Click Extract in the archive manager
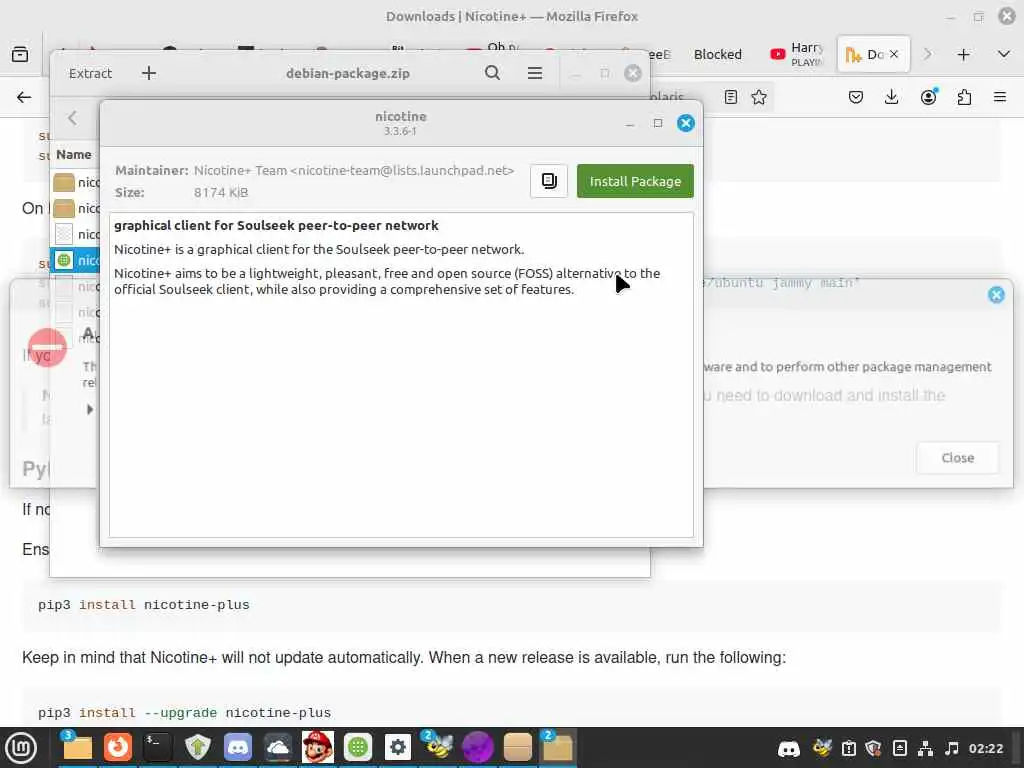Viewport: 1024px width, 768px height. point(90,73)
